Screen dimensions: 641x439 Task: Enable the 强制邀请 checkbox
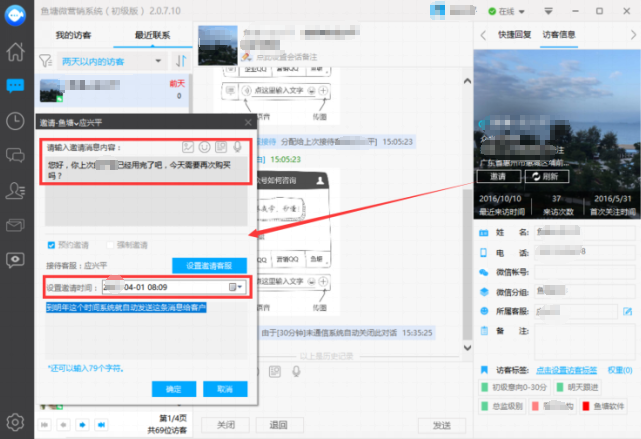click(110, 245)
